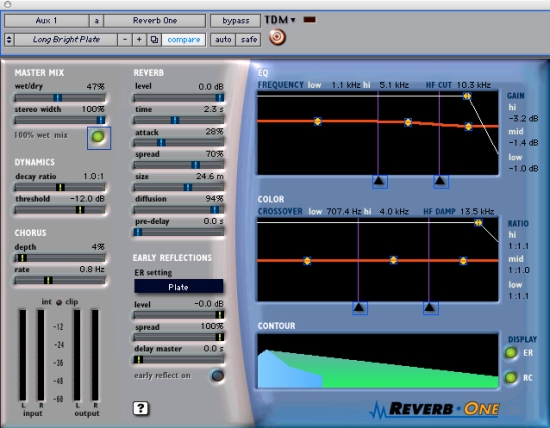
Task: Toggle the RC display button
Action: pos(511,377)
